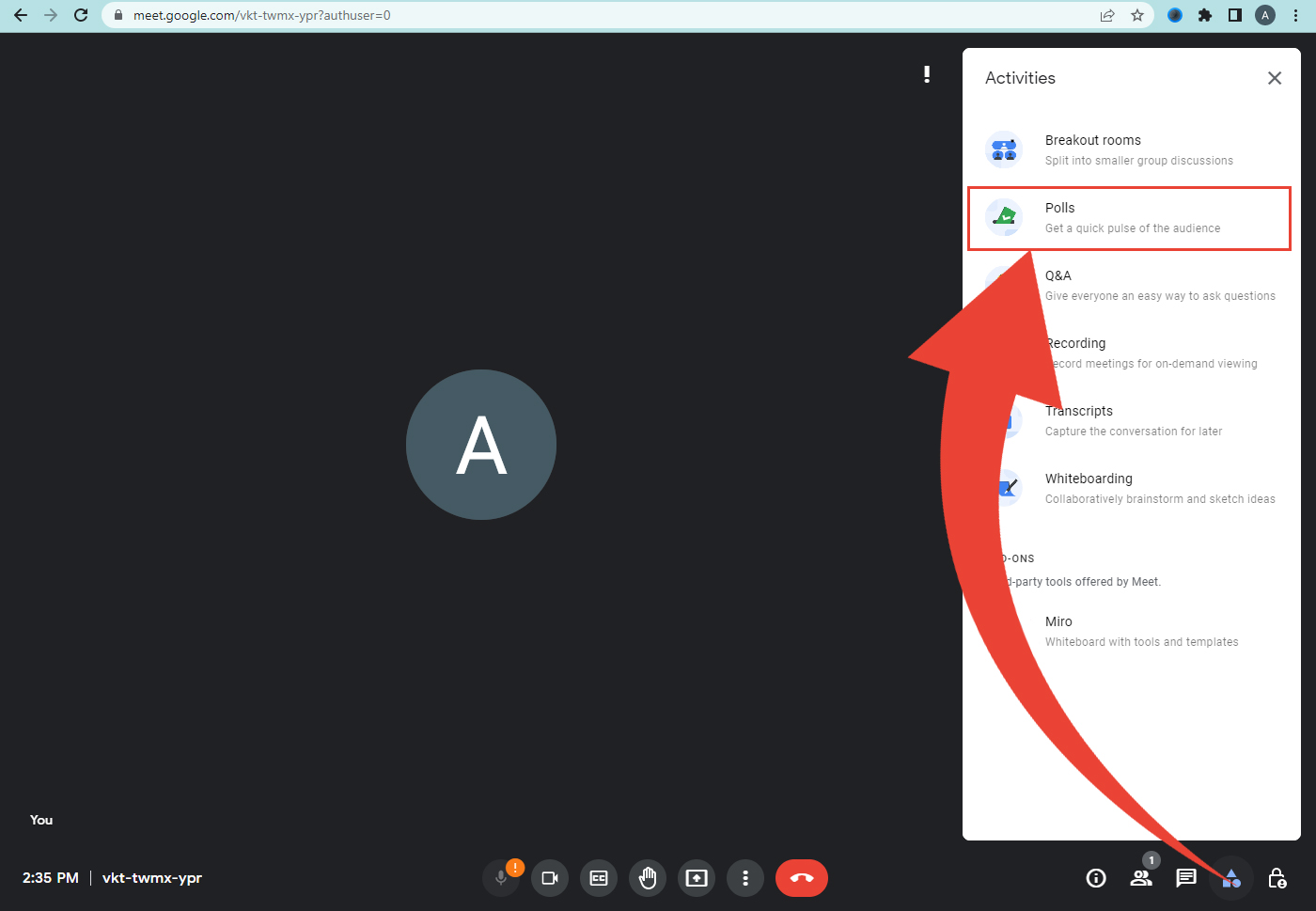Open the three-dot more options menu
1316x911 pixels.
[x=745, y=878]
